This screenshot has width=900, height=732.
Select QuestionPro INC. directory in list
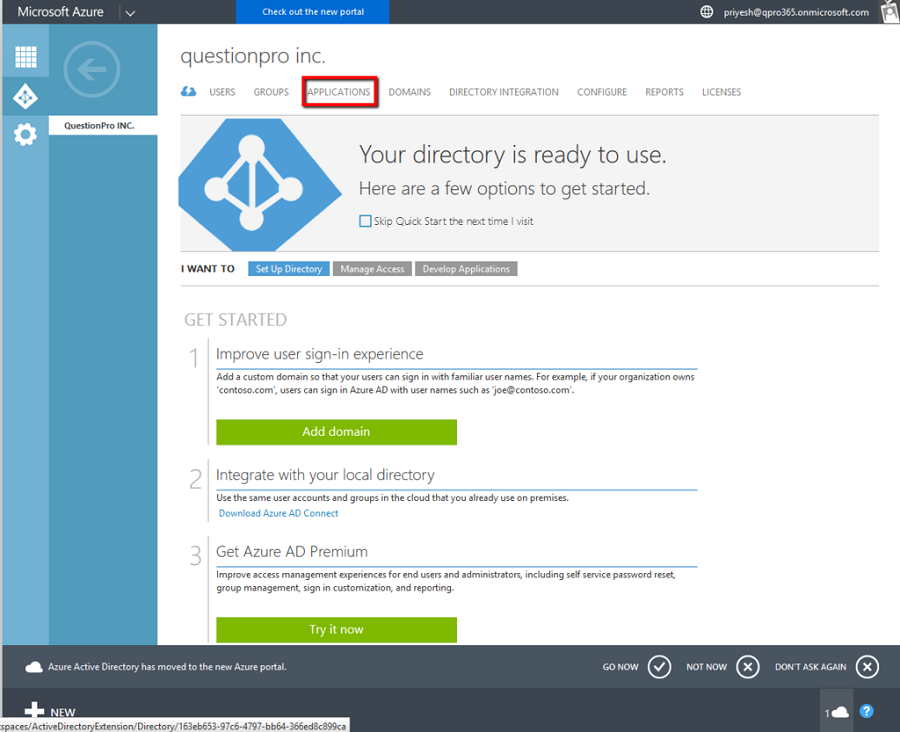click(100, 126)
